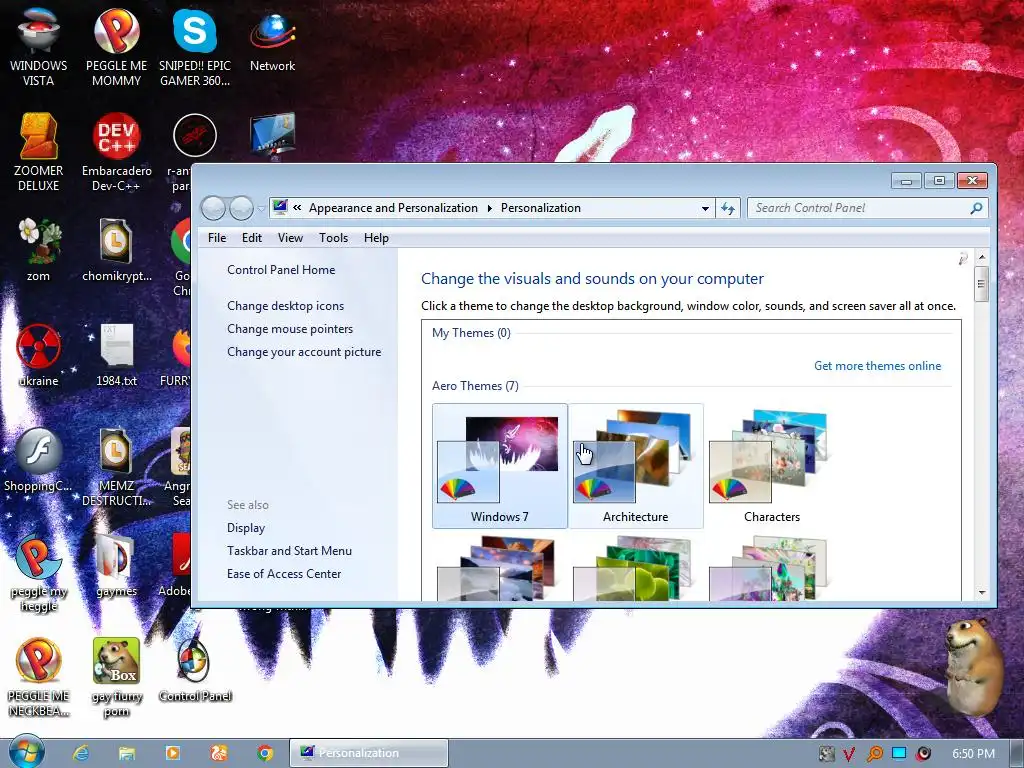
Task: Open the address bar history dropdown
Action: click(x=705, y=208)
